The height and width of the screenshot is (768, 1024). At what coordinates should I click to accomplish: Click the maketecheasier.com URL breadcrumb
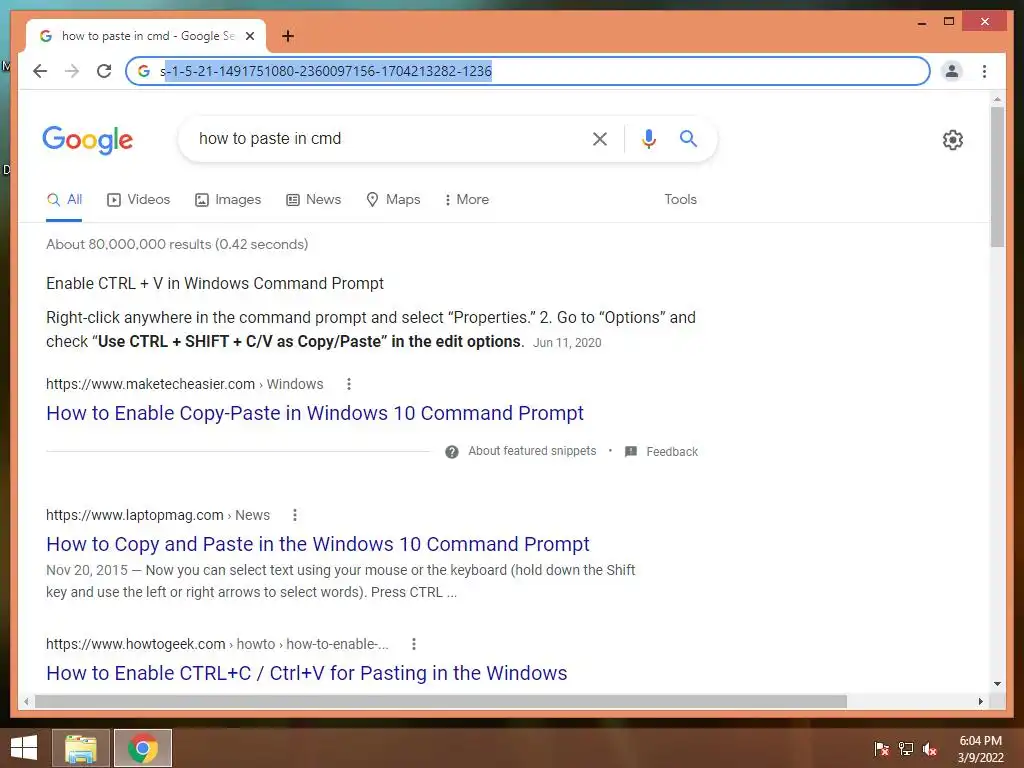(x=184, y=384)
